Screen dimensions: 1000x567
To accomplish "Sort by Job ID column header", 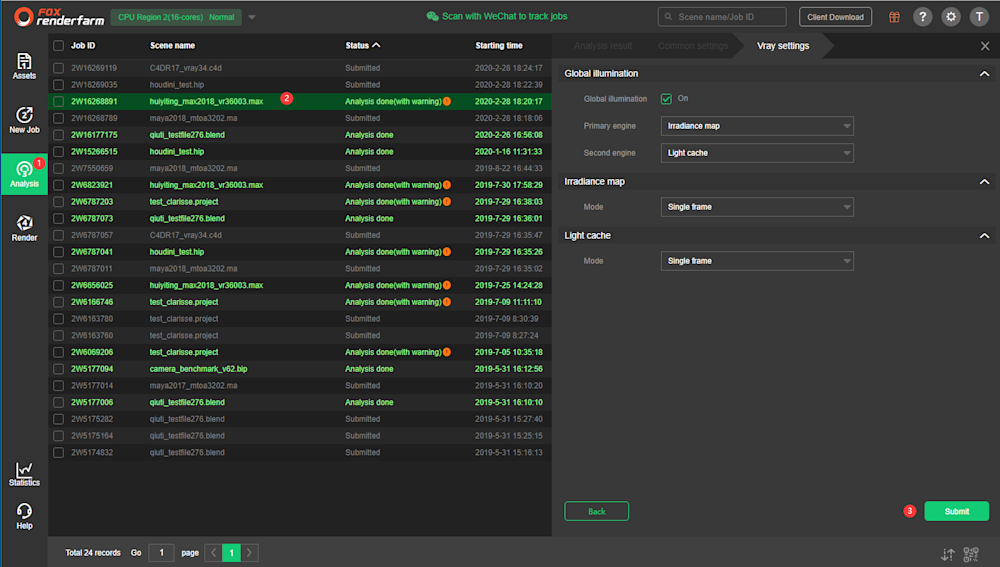I will 83,45.
